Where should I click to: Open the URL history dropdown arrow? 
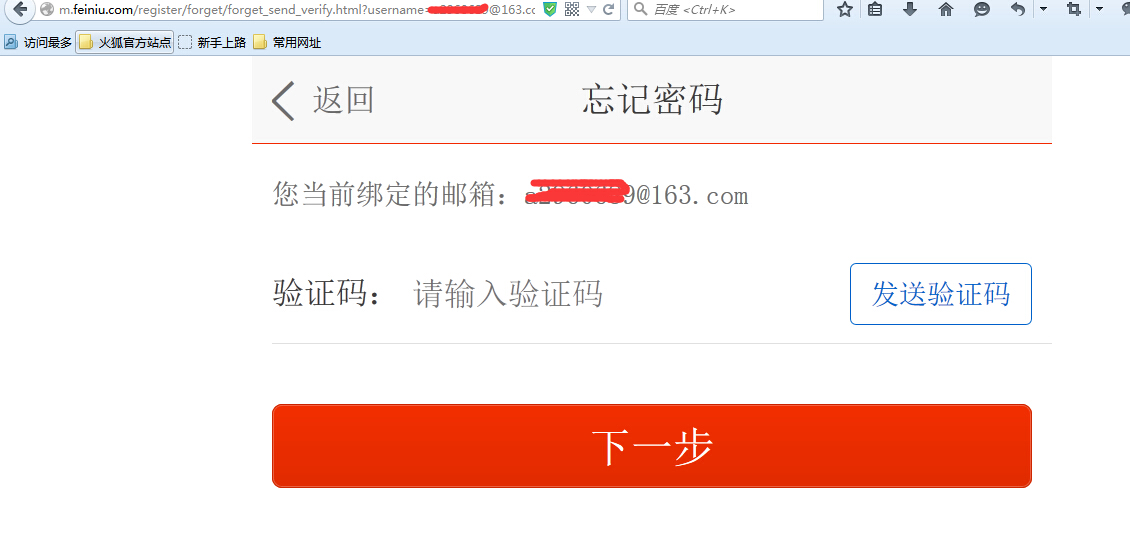click(x=591, y=9)
